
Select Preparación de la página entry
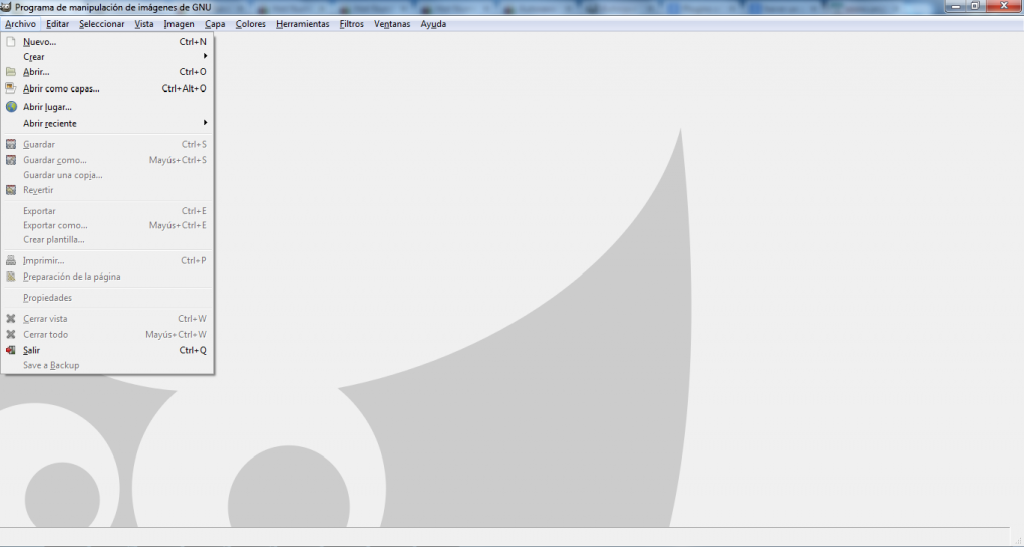[x=107, y=277]
